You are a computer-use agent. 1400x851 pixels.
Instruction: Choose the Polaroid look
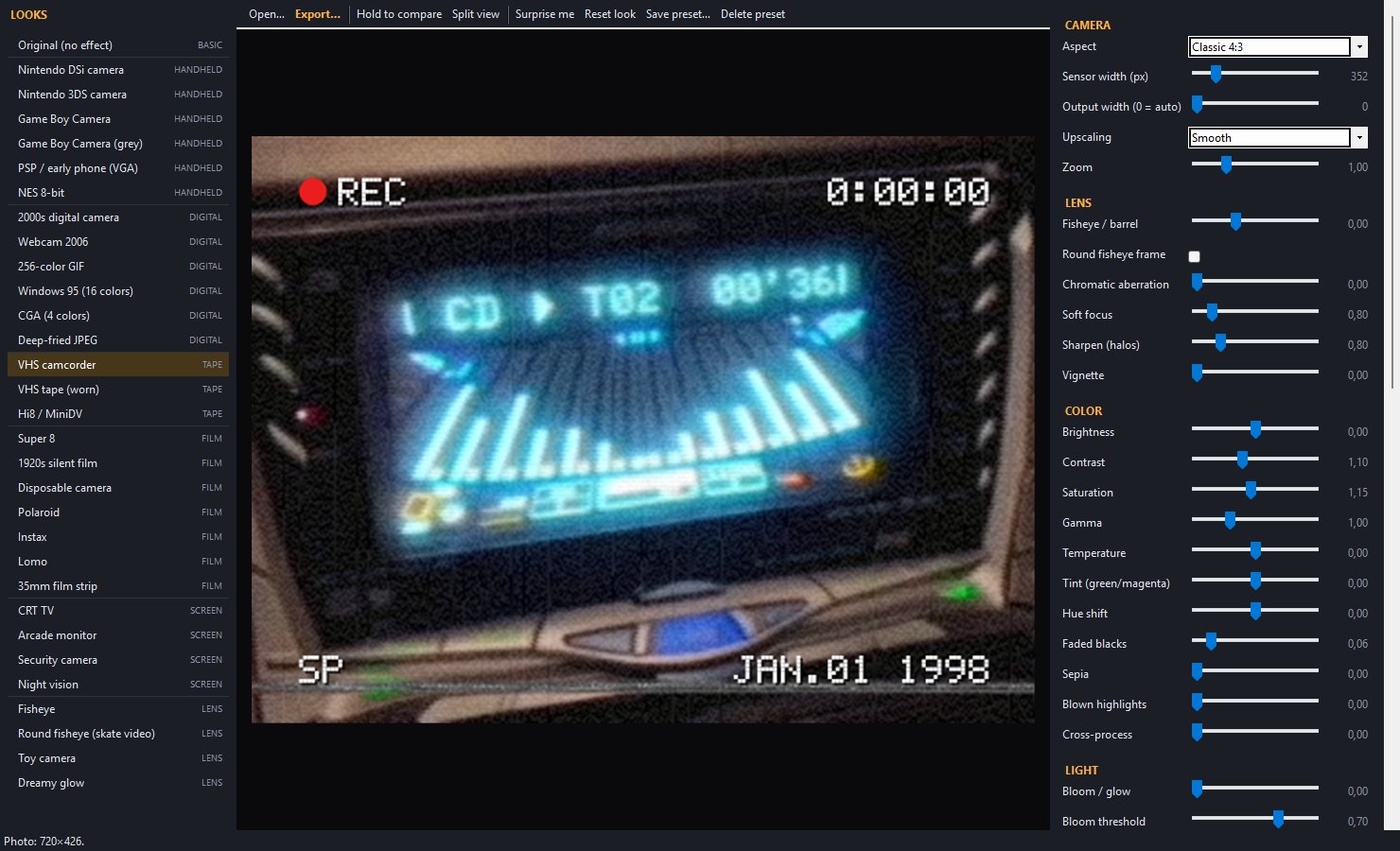pos(118,512)
